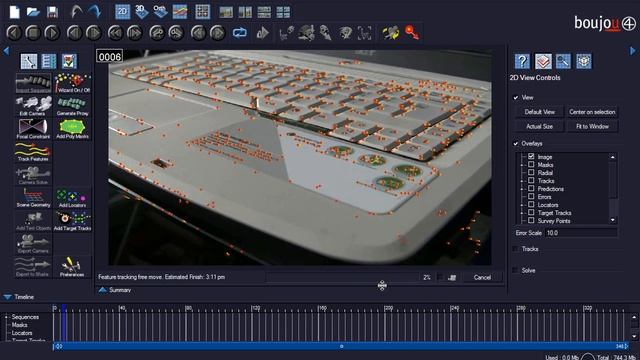
Task: Expand the Solve section
Action: [x=516, y=270]
